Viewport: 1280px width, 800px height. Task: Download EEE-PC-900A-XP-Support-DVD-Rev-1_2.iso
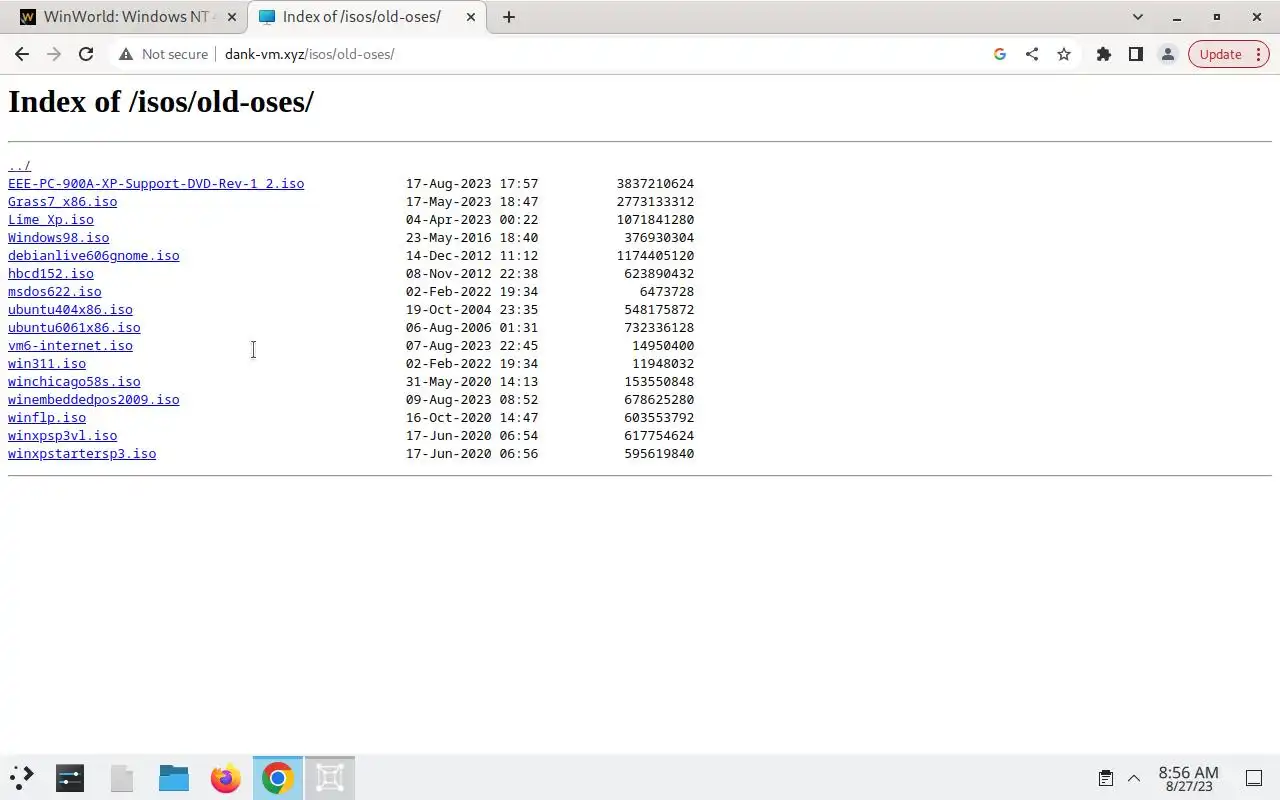click(x=156, y=183)
